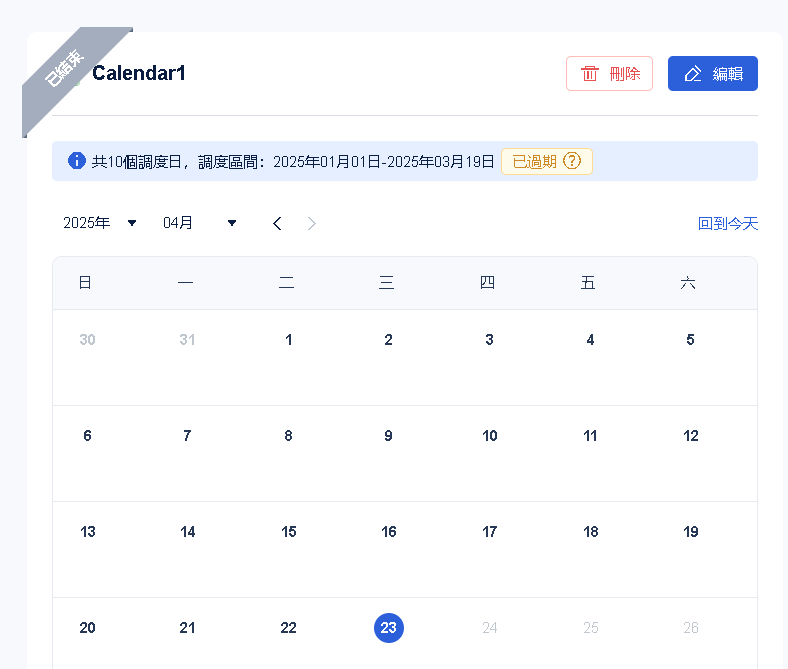The width and height of the screenshot is (788, 669).
Task: Click the 刪除 delete button
Action: click(x=609, y=74)
